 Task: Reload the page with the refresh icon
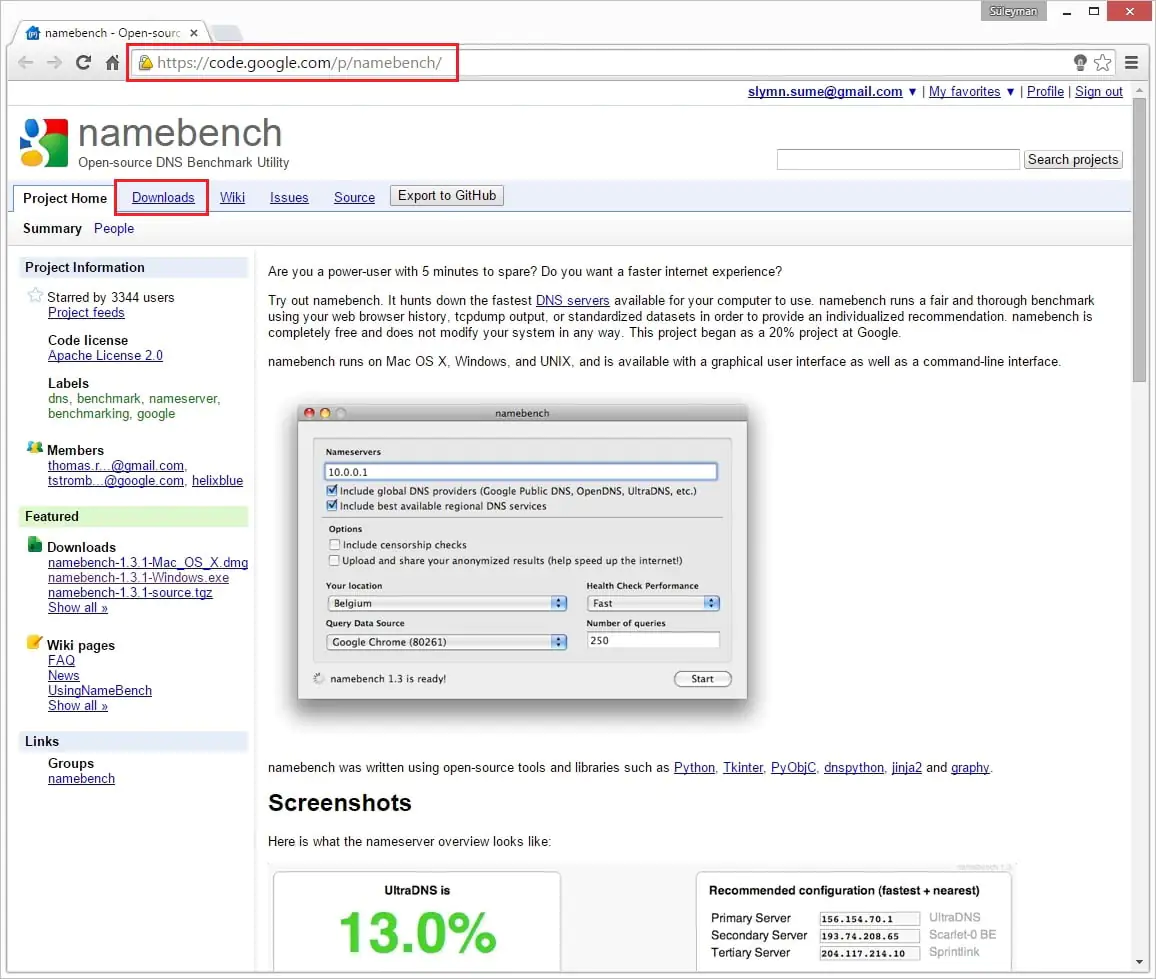pos(84,62)
